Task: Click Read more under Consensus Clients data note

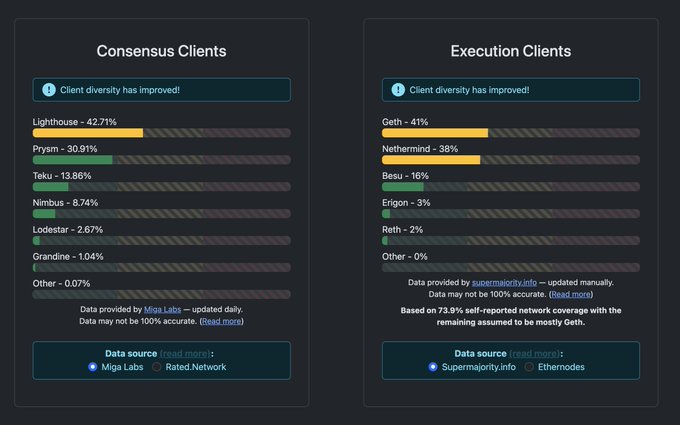Action: (222, 321)
